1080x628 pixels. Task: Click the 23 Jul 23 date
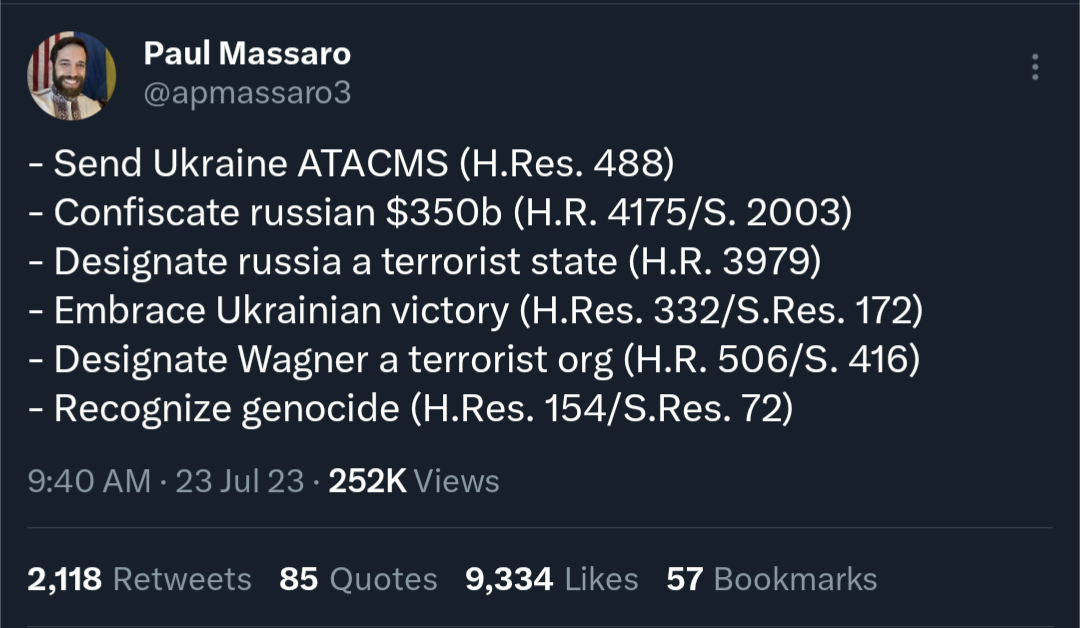240,482
